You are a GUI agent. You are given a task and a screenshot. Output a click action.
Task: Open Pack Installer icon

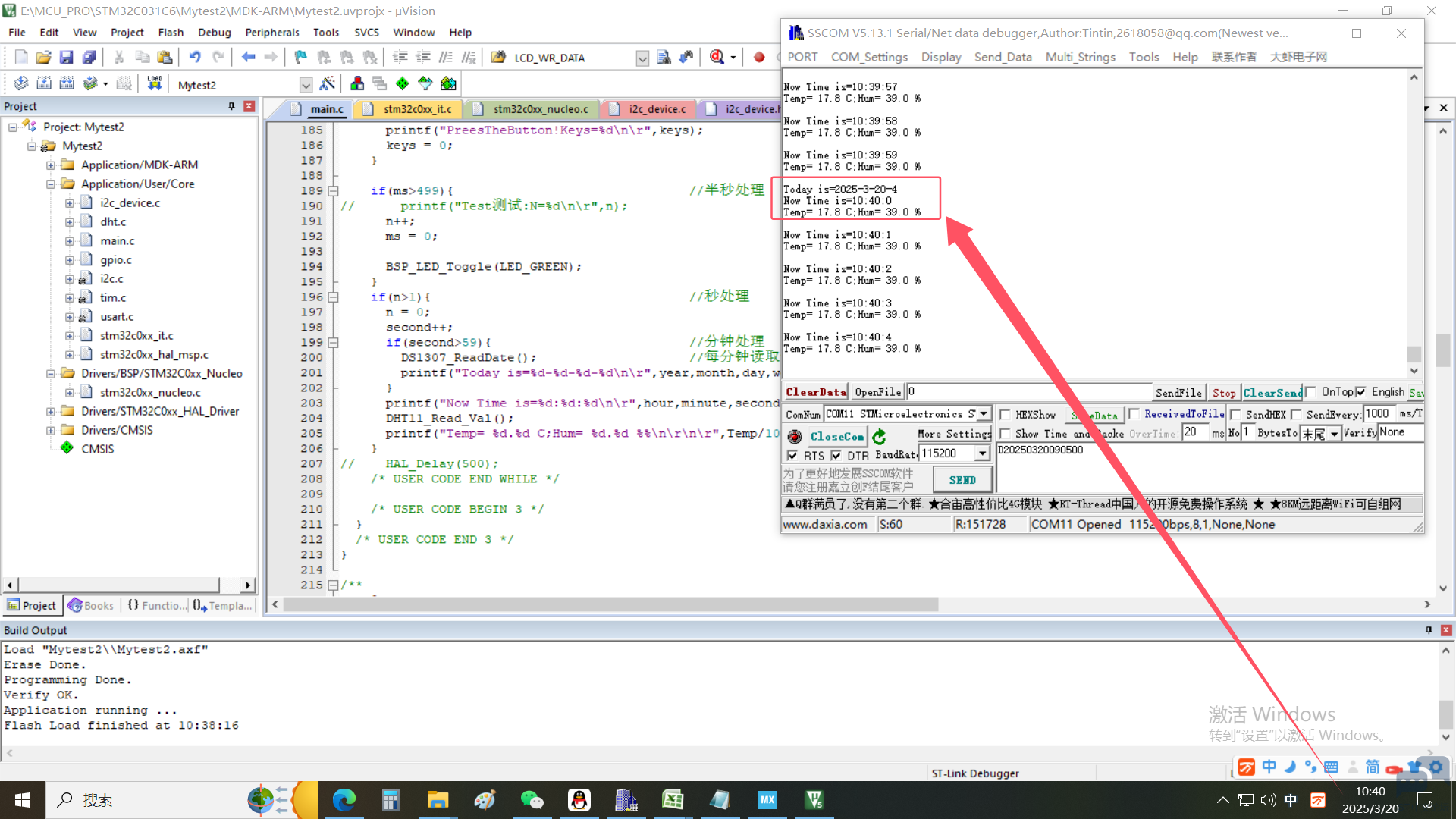(448, 83)
